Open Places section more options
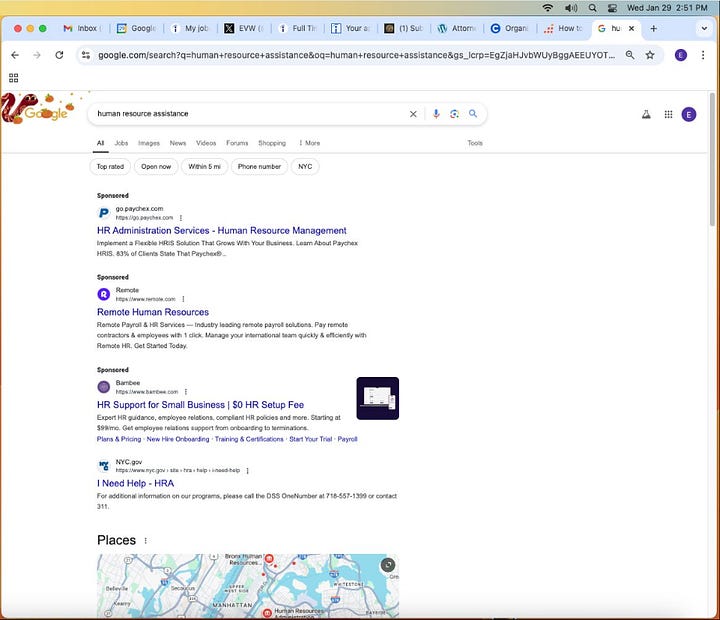720x620 pixels. [146, 541]
